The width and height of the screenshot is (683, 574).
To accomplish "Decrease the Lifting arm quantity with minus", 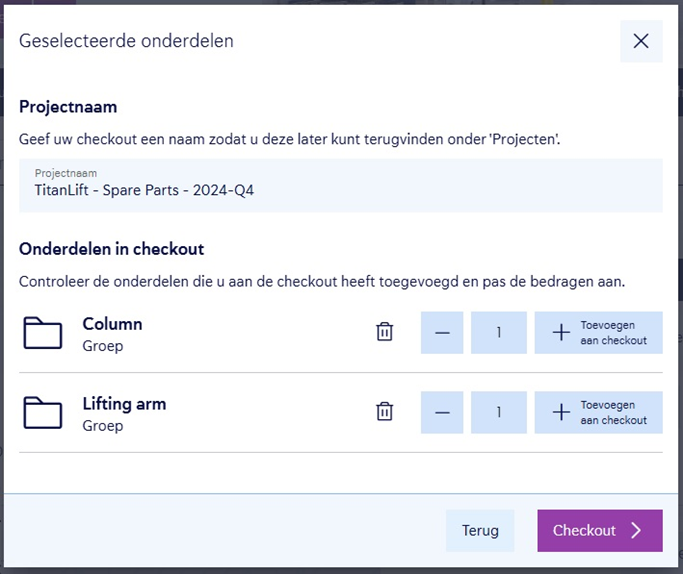I will [442, 412].
